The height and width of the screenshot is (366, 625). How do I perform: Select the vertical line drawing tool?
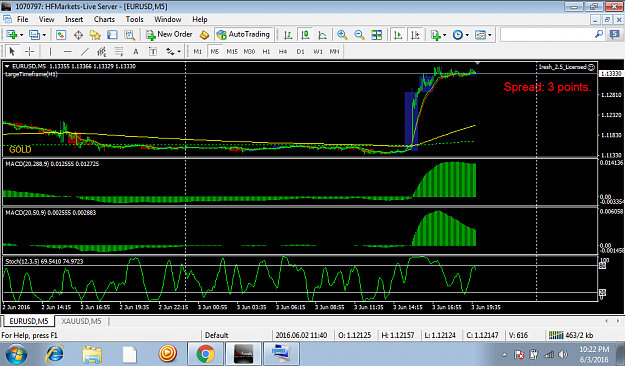pyautogui.click(x=50, y=51)
